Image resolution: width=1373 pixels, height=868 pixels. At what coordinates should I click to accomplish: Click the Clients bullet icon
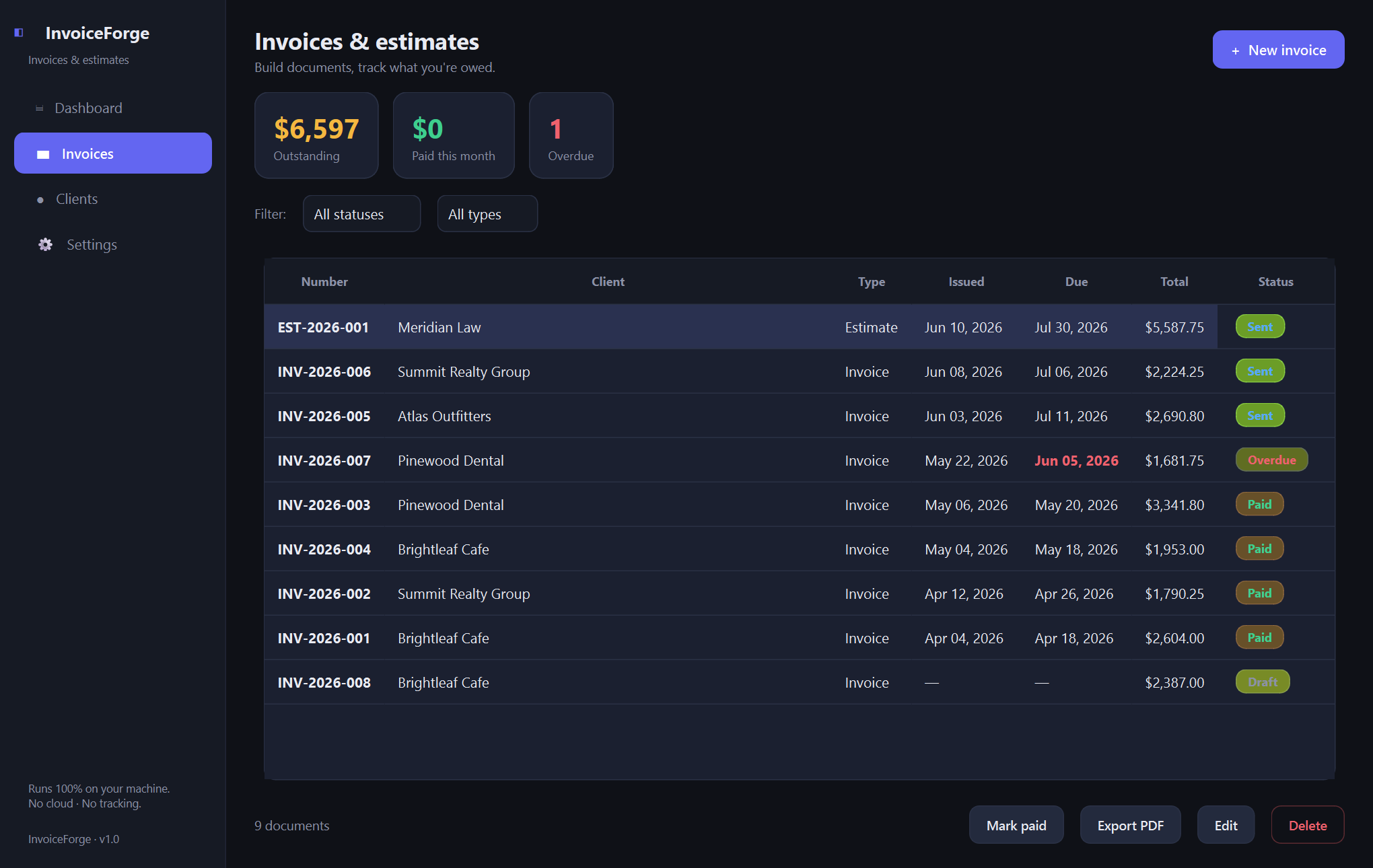(x=40, y=200)
